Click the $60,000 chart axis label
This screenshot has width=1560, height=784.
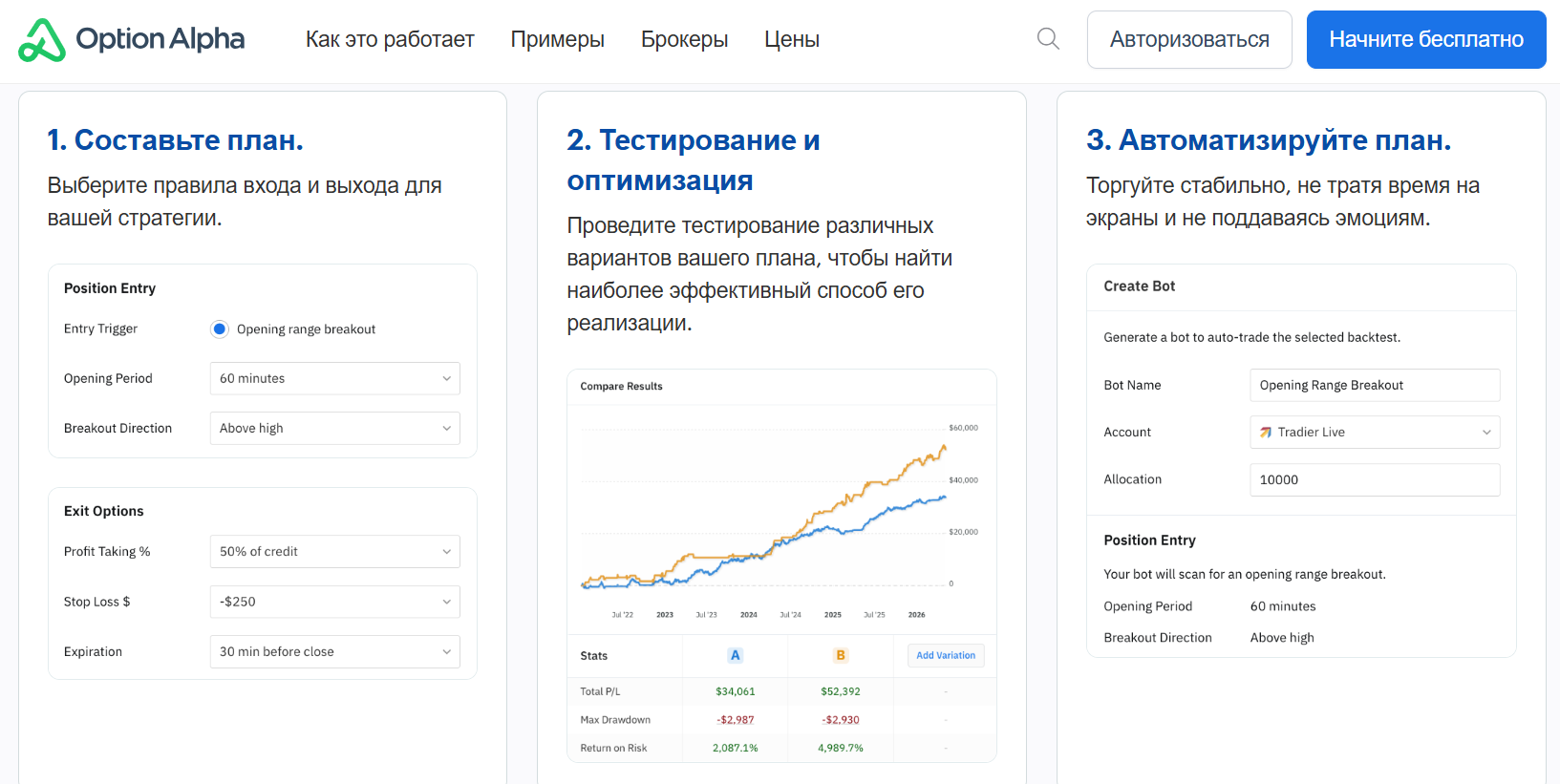pos(963,428)
